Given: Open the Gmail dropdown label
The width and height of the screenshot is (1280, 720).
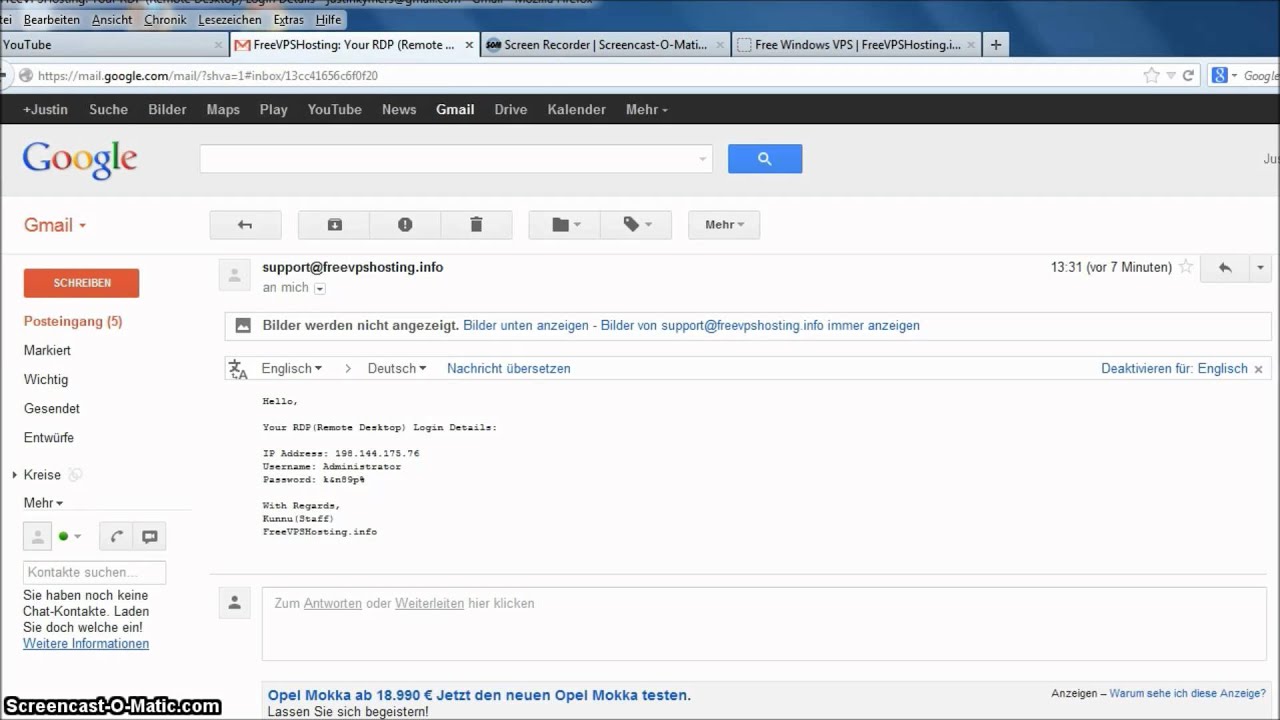Looking at the screenshot, I should [x=55, y=225].
